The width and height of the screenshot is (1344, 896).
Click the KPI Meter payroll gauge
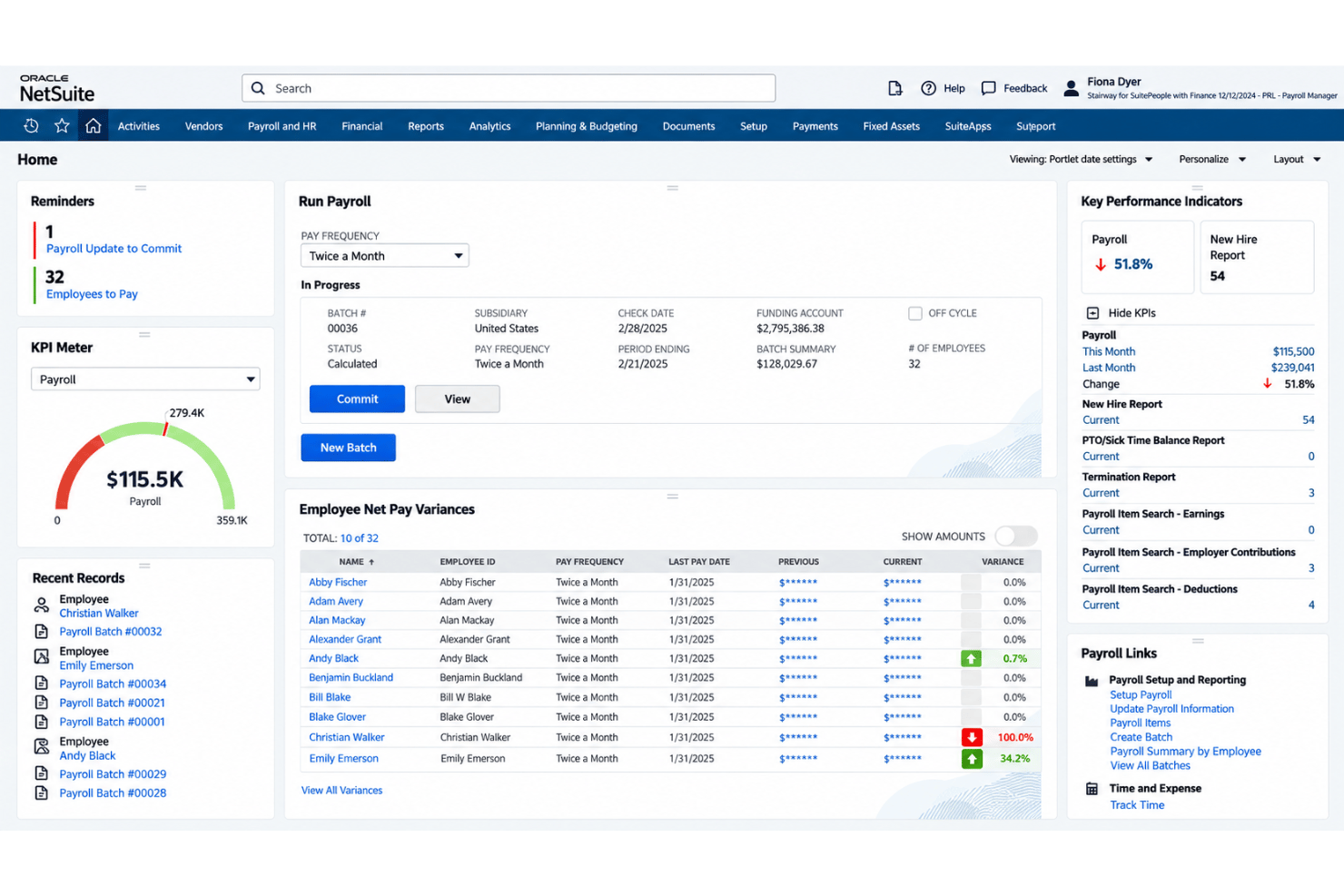pos(145,468)
